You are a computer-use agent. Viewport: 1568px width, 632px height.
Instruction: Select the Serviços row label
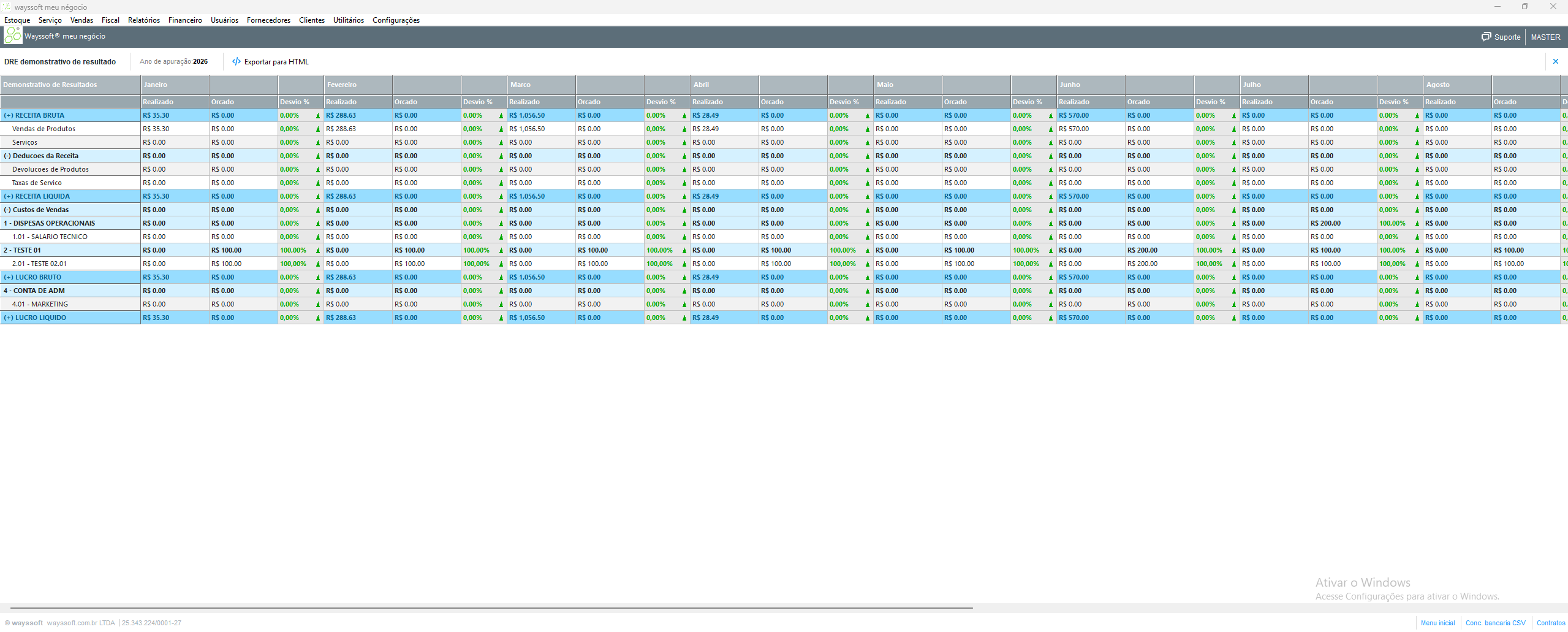pyautogui.click(x=25, y=142)
